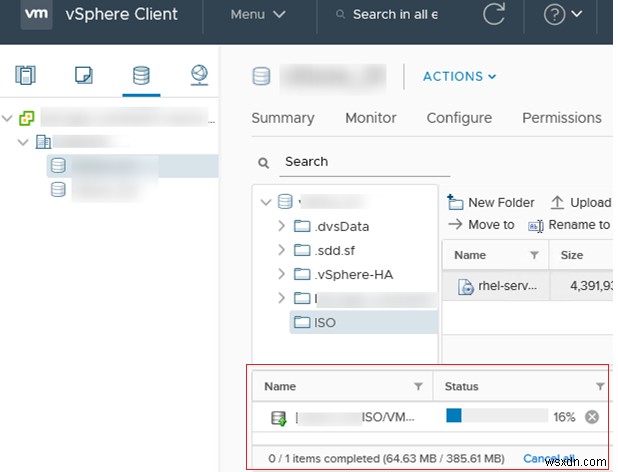This screenshot has width=618, height=472.
Task: Switch to Hosts and Clusters view icon
Action: [x=25, y=75]
